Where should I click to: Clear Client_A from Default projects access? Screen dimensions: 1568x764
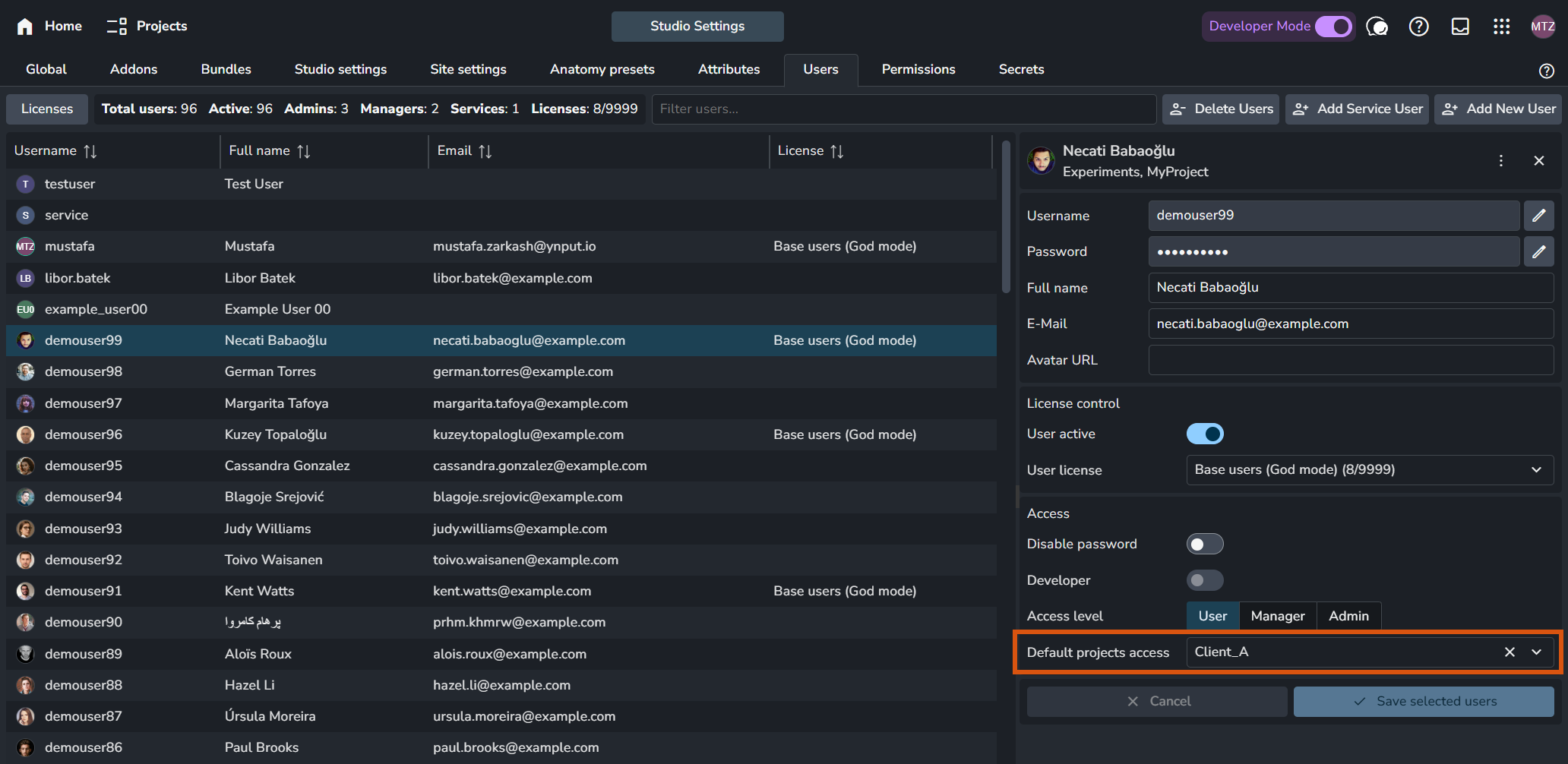[1510, 652]
